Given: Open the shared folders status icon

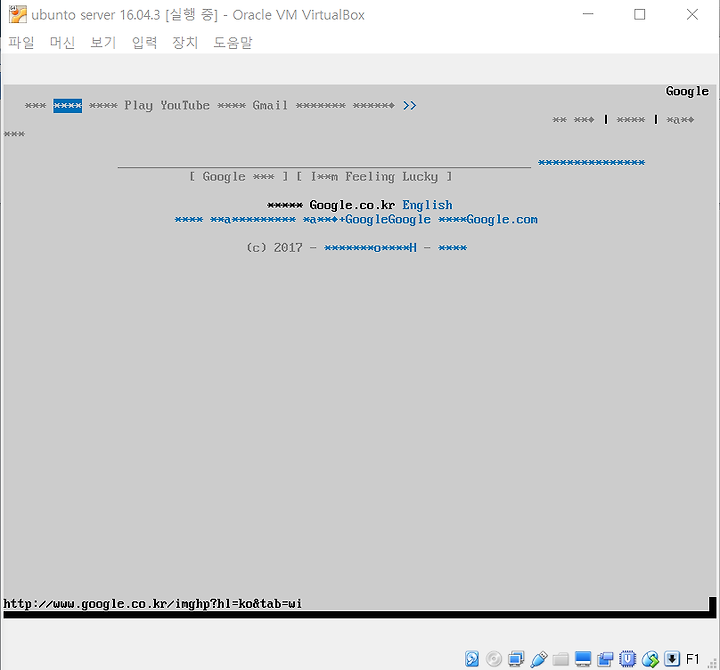Looking at the screenshot, I should (x=561, y=659).
